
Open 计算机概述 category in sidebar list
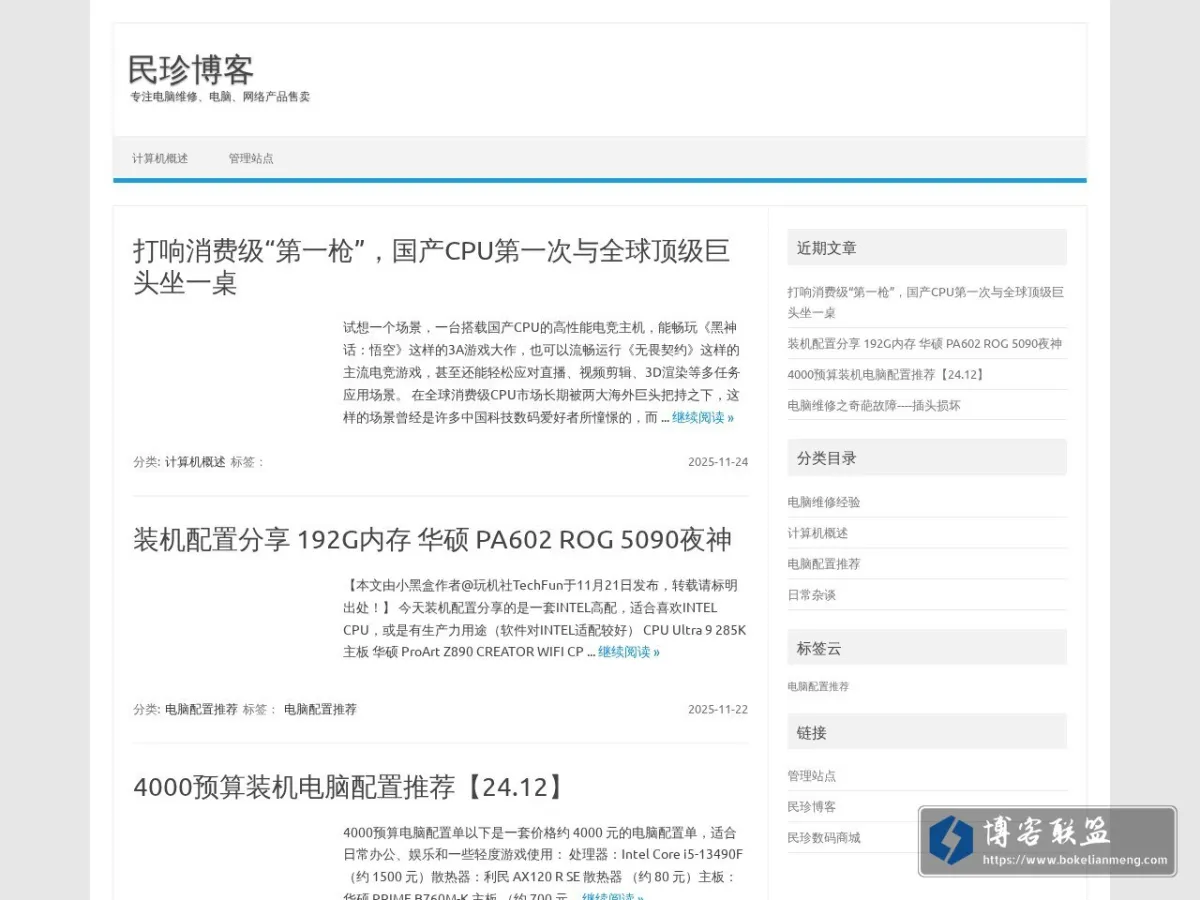[x=818, y=533]
